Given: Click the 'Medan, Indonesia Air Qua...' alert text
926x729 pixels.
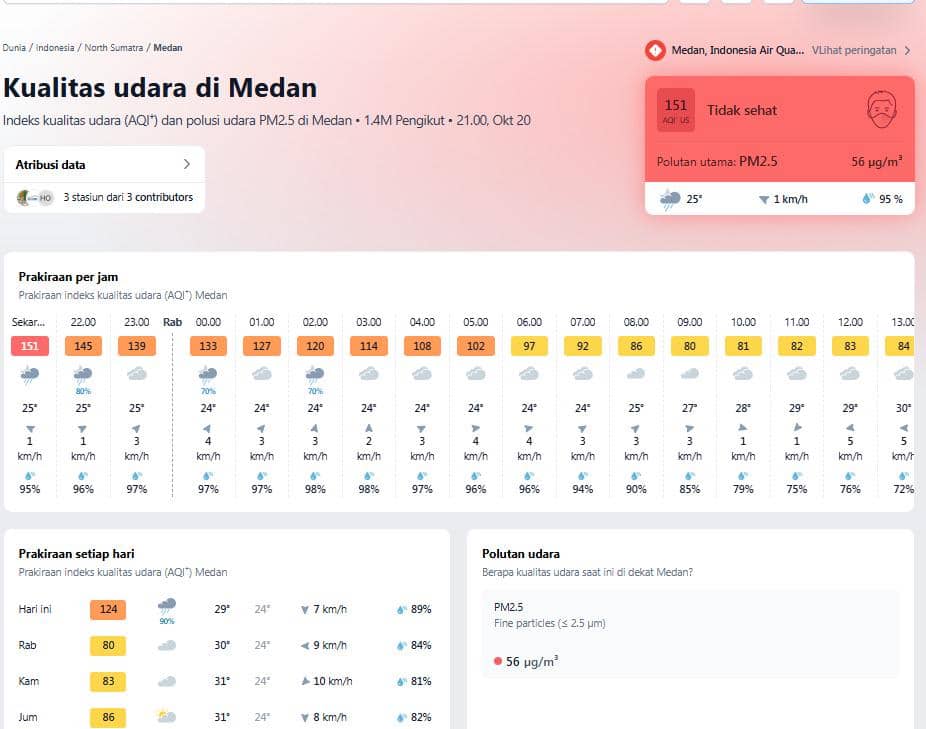Looking at the screenshot, I should click(x=738, y=50).
